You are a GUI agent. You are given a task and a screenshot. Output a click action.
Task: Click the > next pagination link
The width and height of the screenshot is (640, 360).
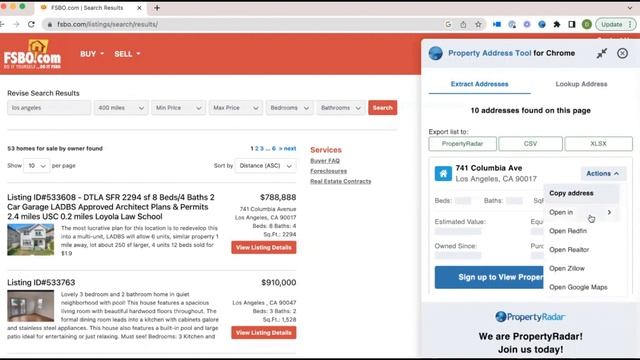click(x=287, y=149)
